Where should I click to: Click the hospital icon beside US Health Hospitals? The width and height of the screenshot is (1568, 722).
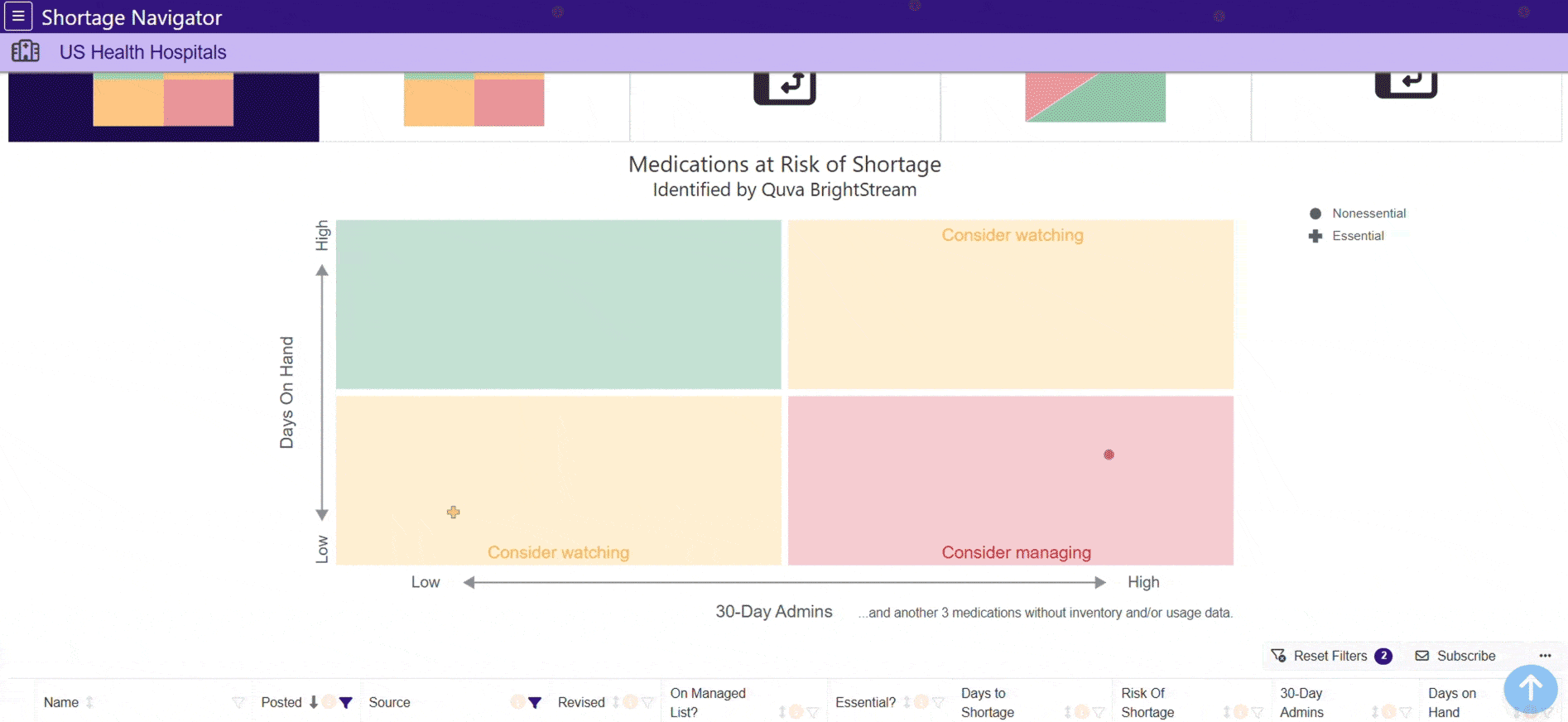(26, 51)
